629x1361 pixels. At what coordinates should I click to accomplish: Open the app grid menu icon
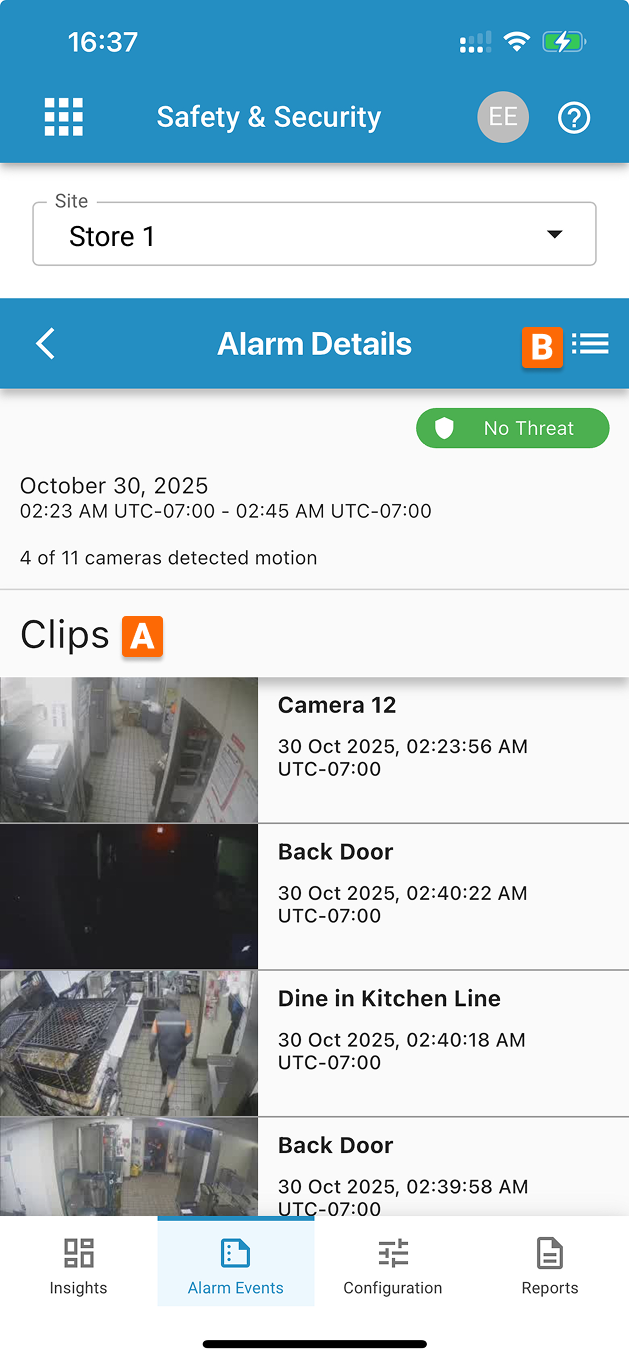tap(64, 117)
